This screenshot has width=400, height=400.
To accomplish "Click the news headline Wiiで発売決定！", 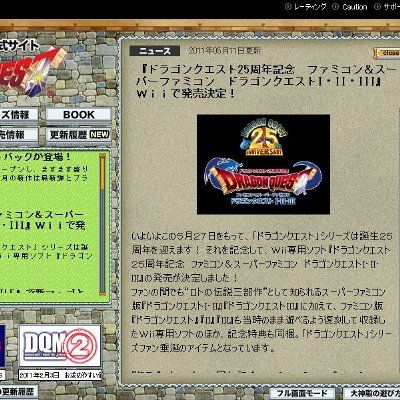I will [185, 94].
